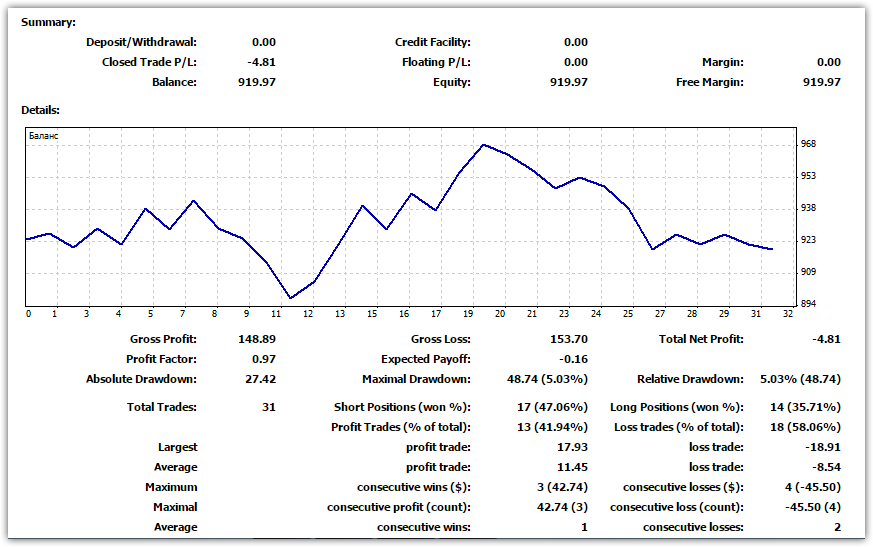Click the 32 tick on the horizontal axis
873x547 pixels.
click(788, 314)
